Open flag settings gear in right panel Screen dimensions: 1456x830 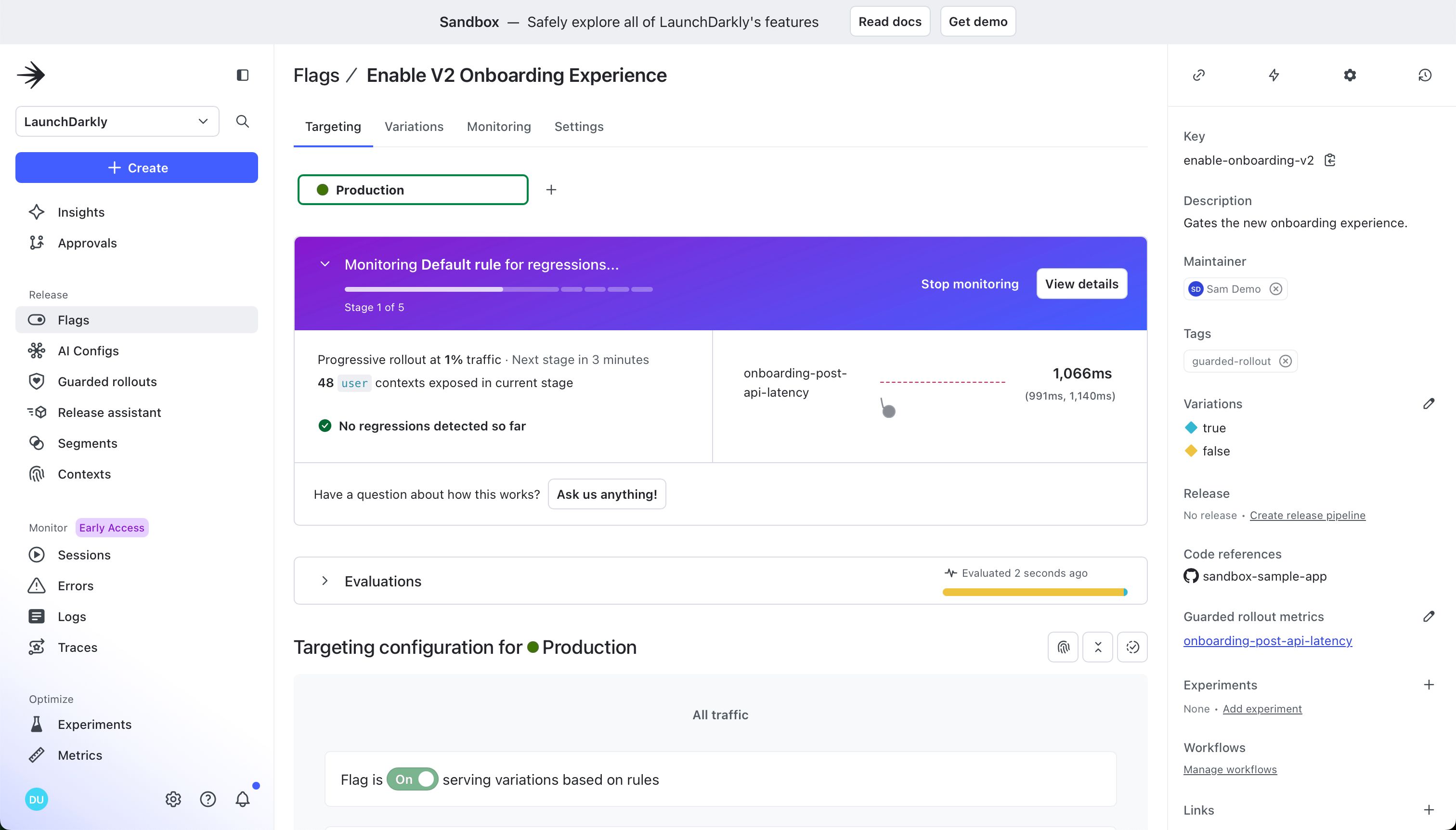[x=1350, y=75]
